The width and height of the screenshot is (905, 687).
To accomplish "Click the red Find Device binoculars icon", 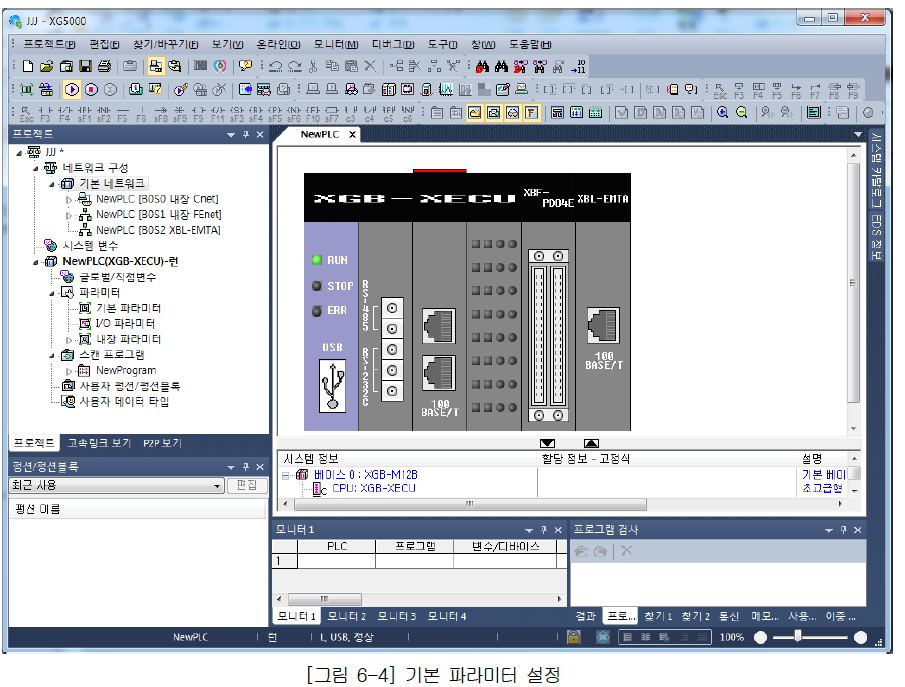I will click(x=483, y=66).
